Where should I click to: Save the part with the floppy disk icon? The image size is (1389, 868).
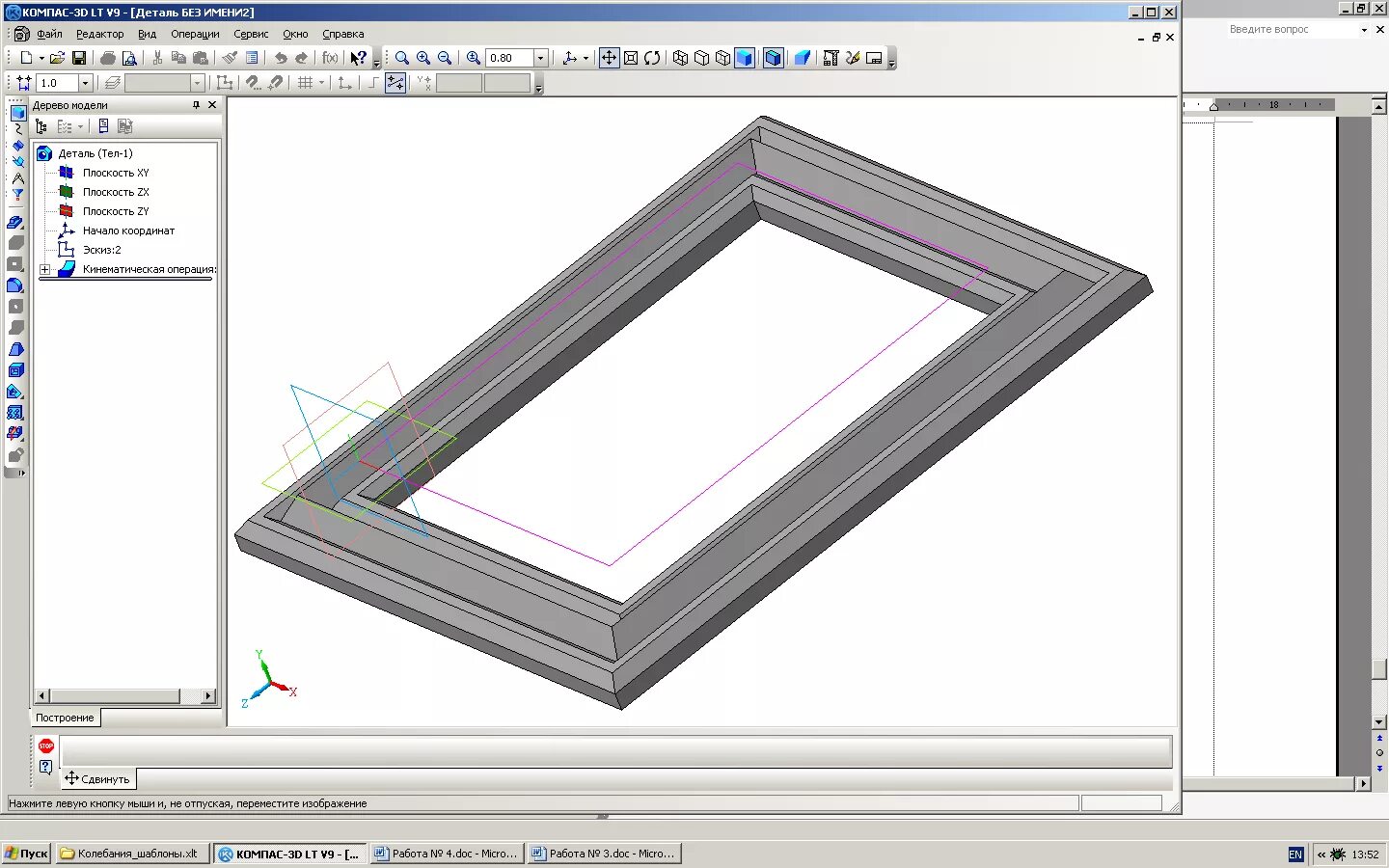pos(79,58)
